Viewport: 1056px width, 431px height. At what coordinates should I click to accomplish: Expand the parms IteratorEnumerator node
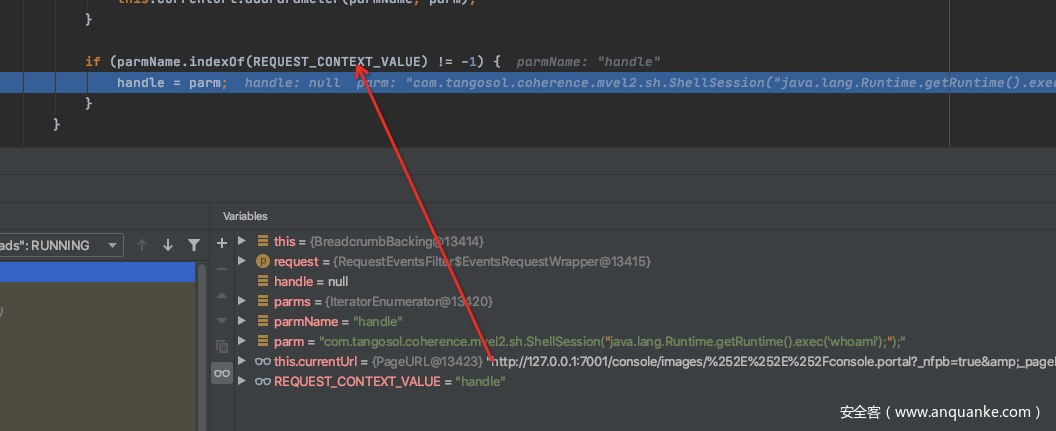coord(242,301)
